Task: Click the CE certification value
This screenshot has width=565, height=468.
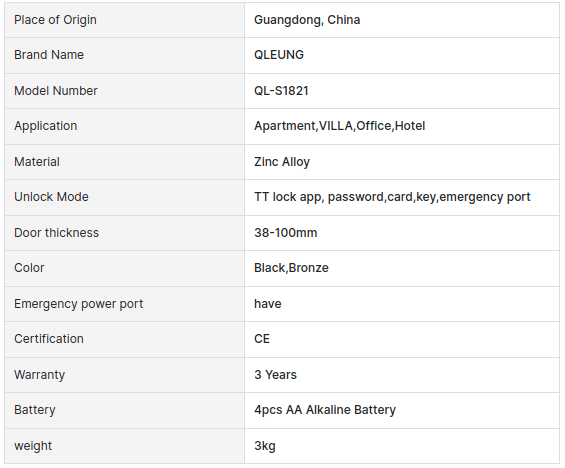Action: click(x=262, y=339)
